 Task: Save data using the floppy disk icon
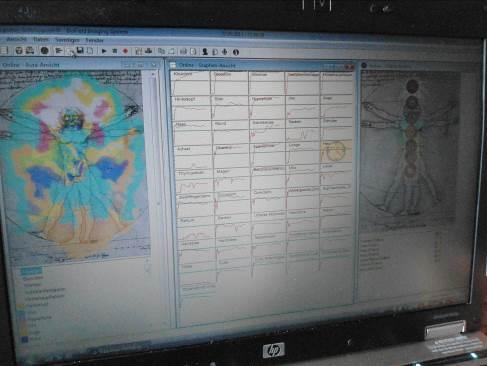[x=80, y=50]
